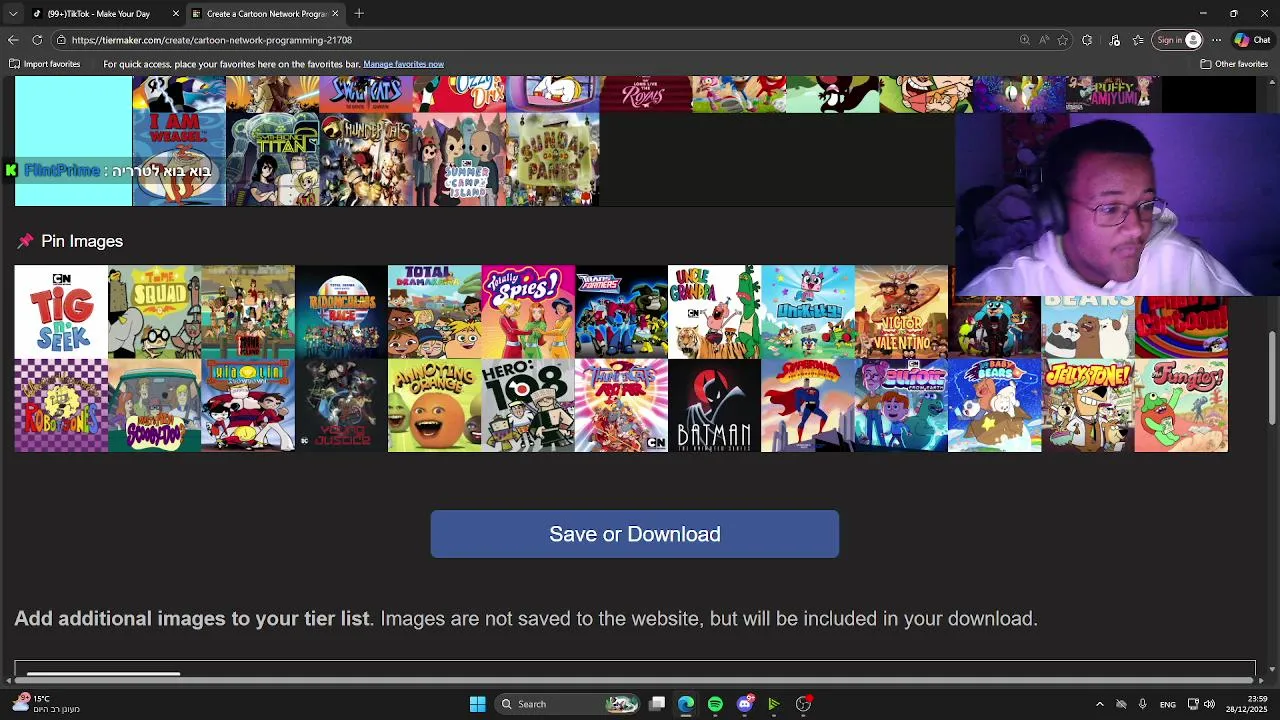Select the Annoying Orange thumbnail

click(434, 405)
